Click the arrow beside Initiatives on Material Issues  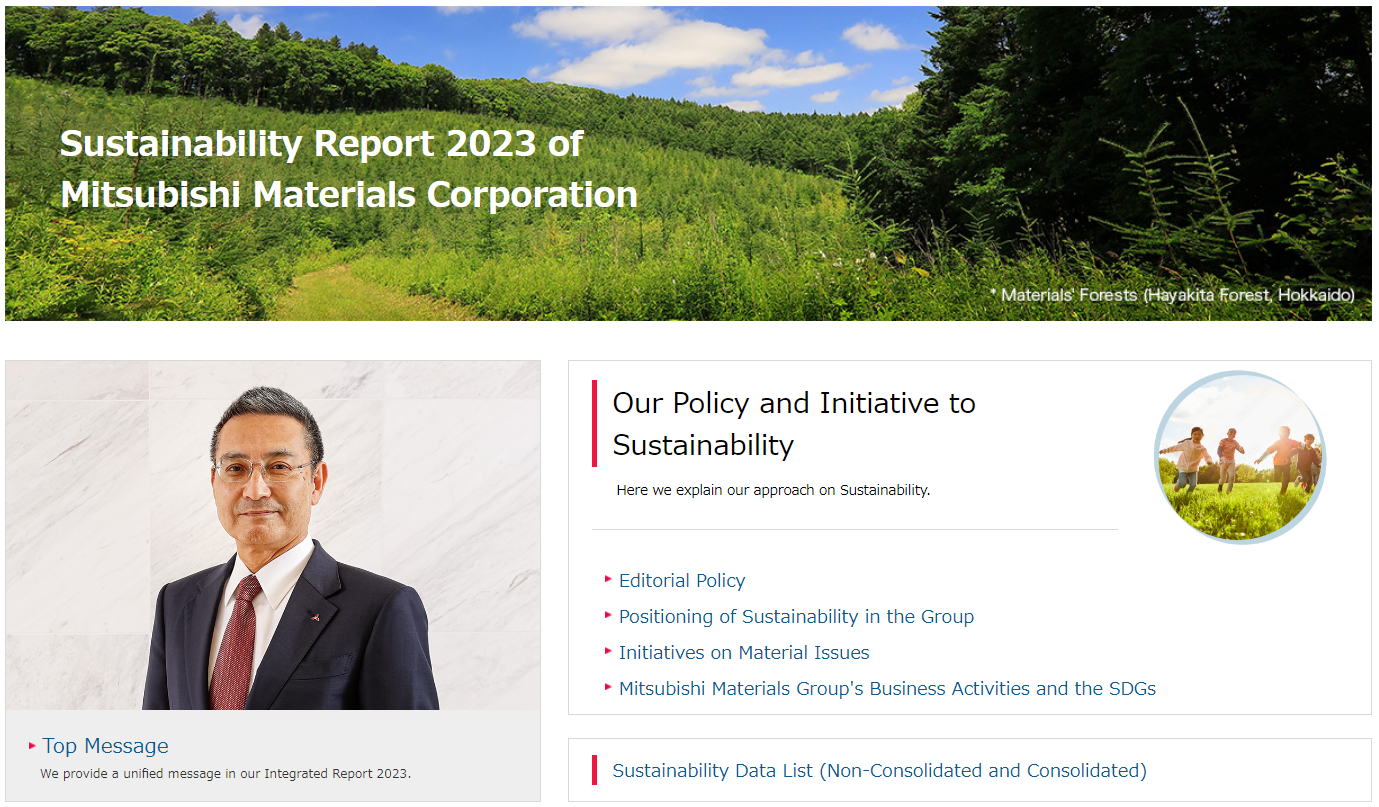[609, 651]
